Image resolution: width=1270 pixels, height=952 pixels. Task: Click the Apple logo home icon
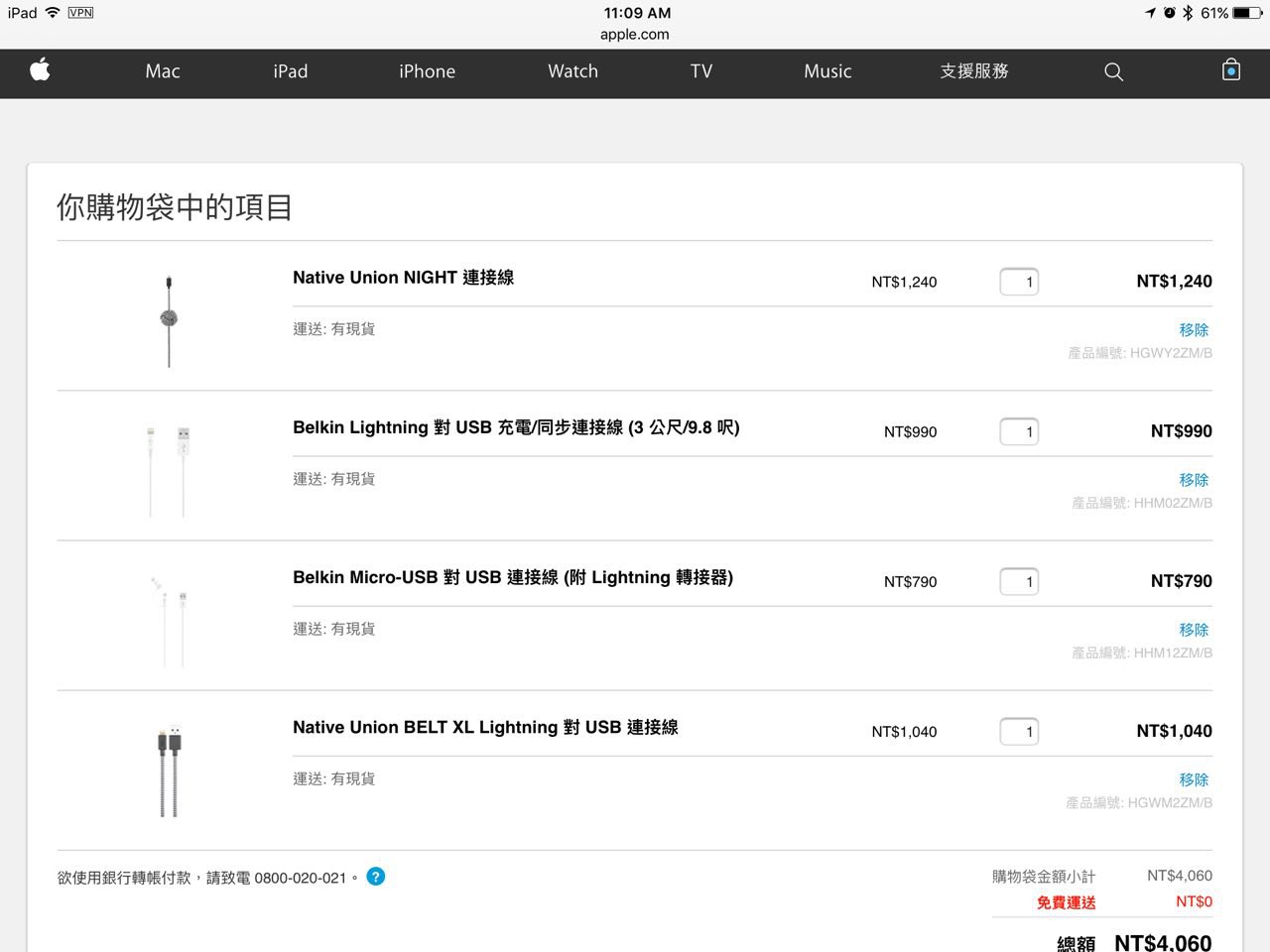(x=40, y=70)
